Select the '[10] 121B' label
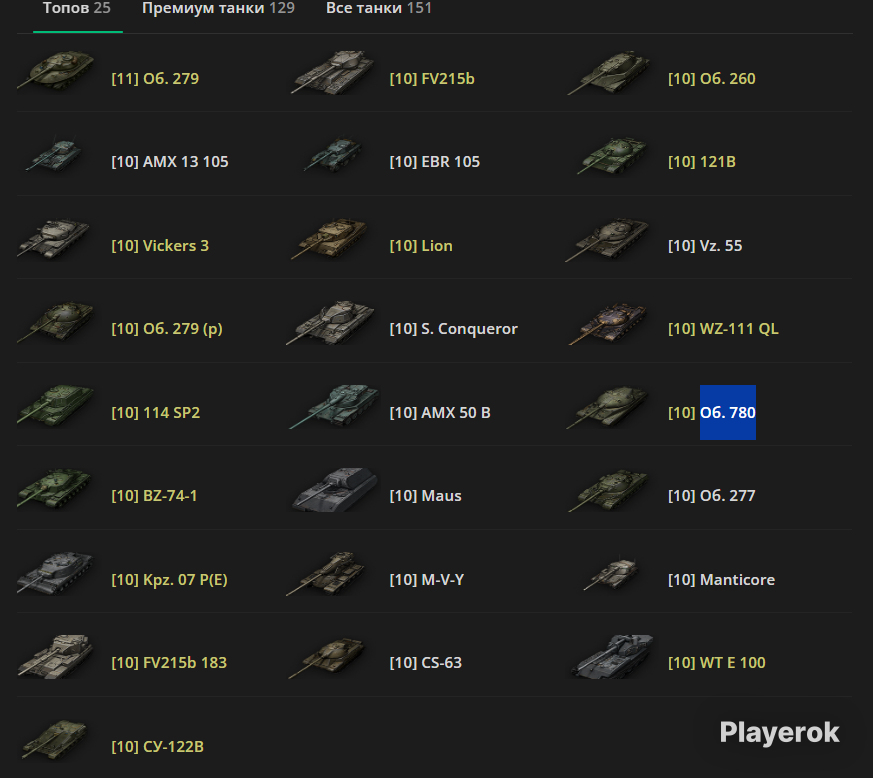Image resolution: width=873 pixels, height=778 pixels. pos(702,162)
